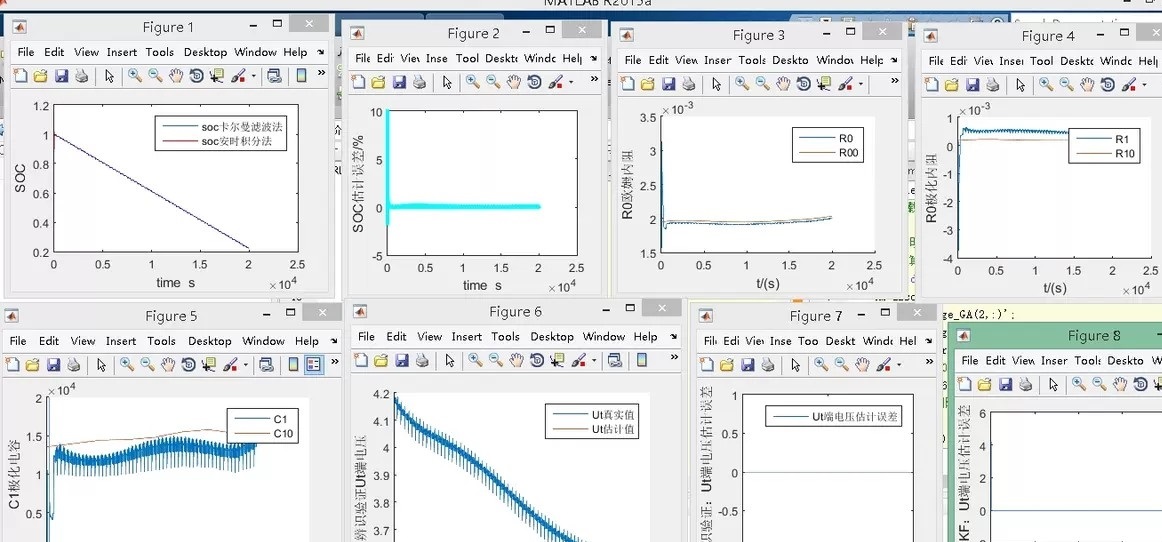Rotate 3D icon in Figure 3 toolbar

click(804, 85)
